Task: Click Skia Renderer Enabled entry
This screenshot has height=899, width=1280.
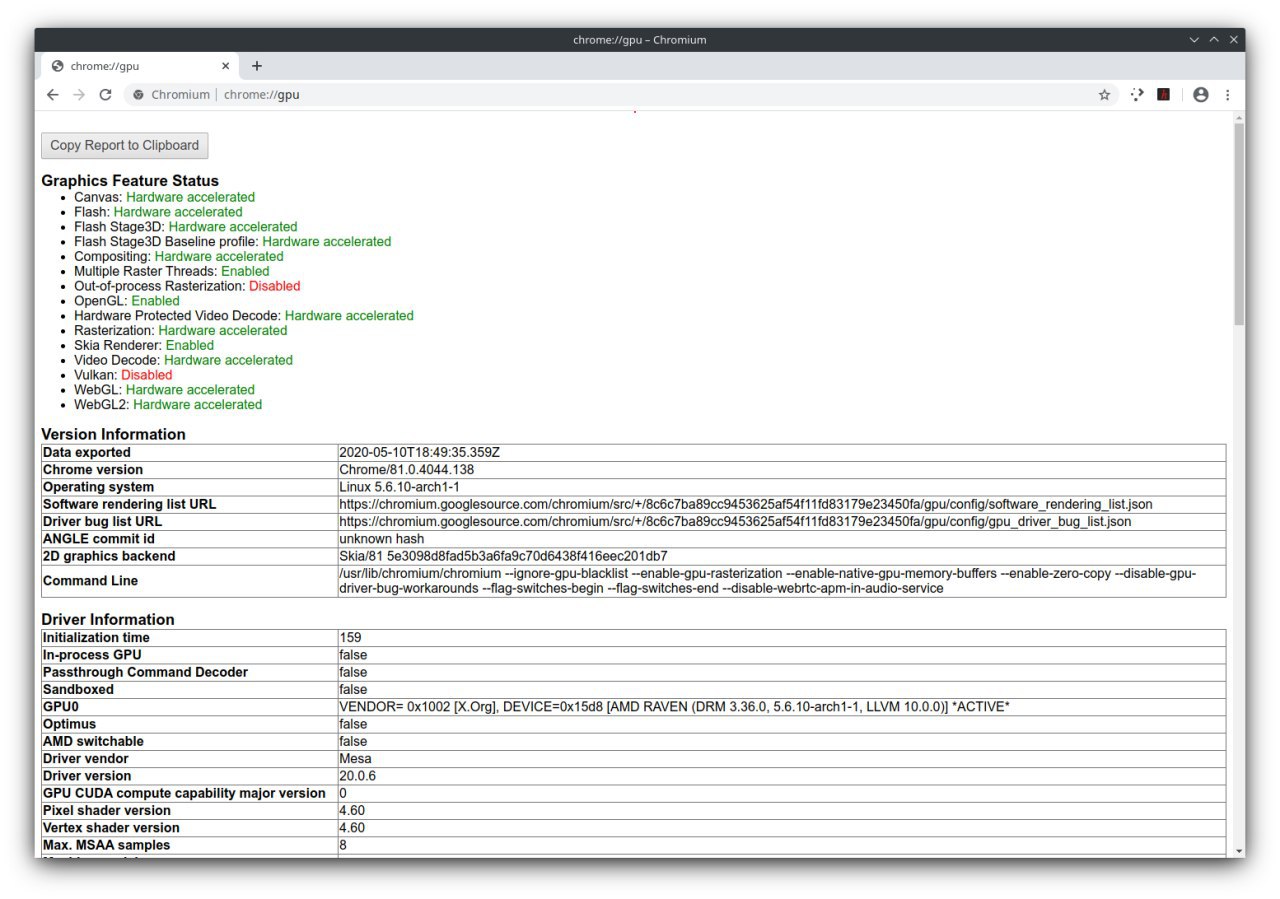Action: pos(144,345)
